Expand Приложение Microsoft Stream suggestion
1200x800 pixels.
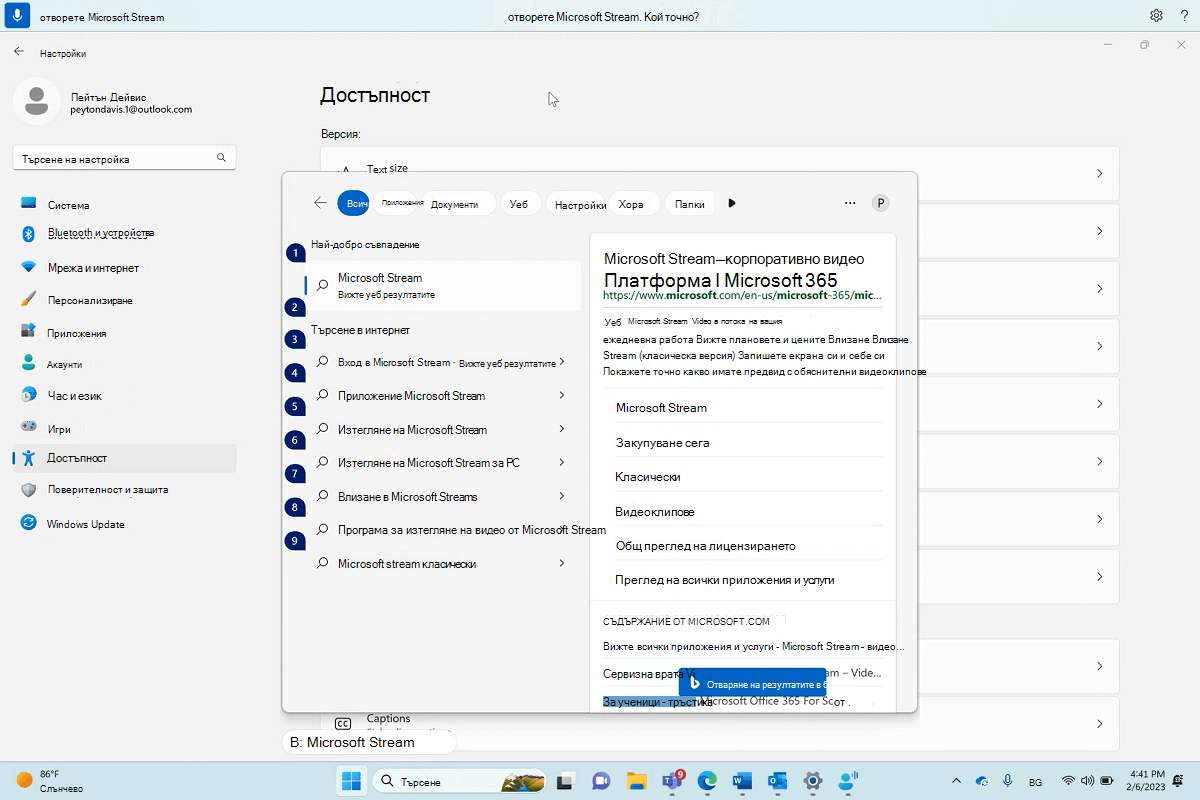[x=563, y=396]
